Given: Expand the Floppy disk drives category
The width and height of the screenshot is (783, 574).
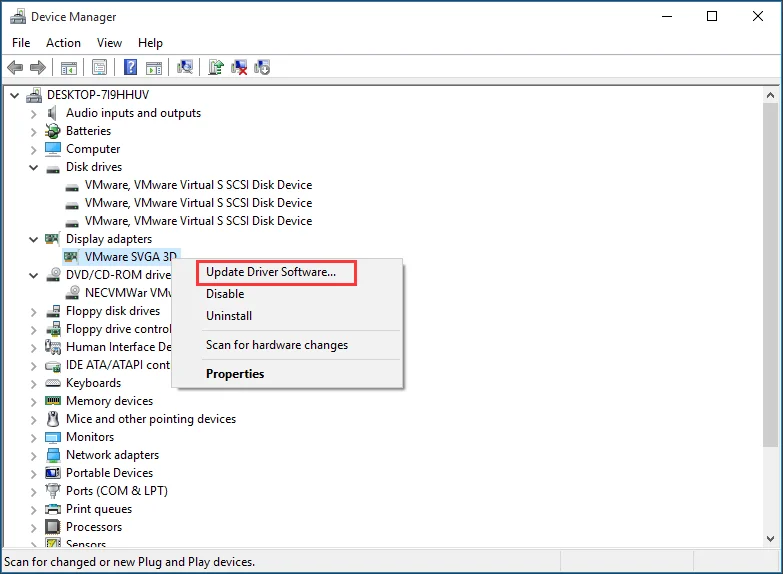Looking at the screenshot, I should coord(33,312).
